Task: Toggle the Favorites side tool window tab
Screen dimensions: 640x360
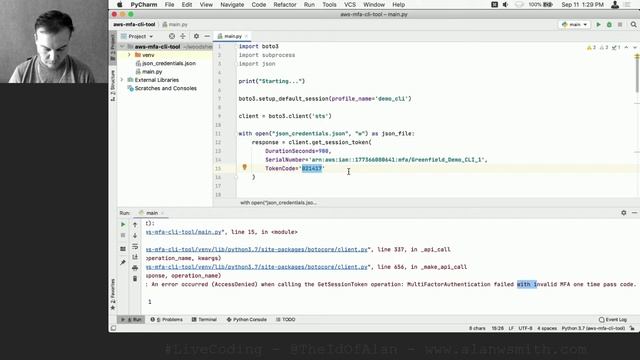Action: tap(113, 294)
